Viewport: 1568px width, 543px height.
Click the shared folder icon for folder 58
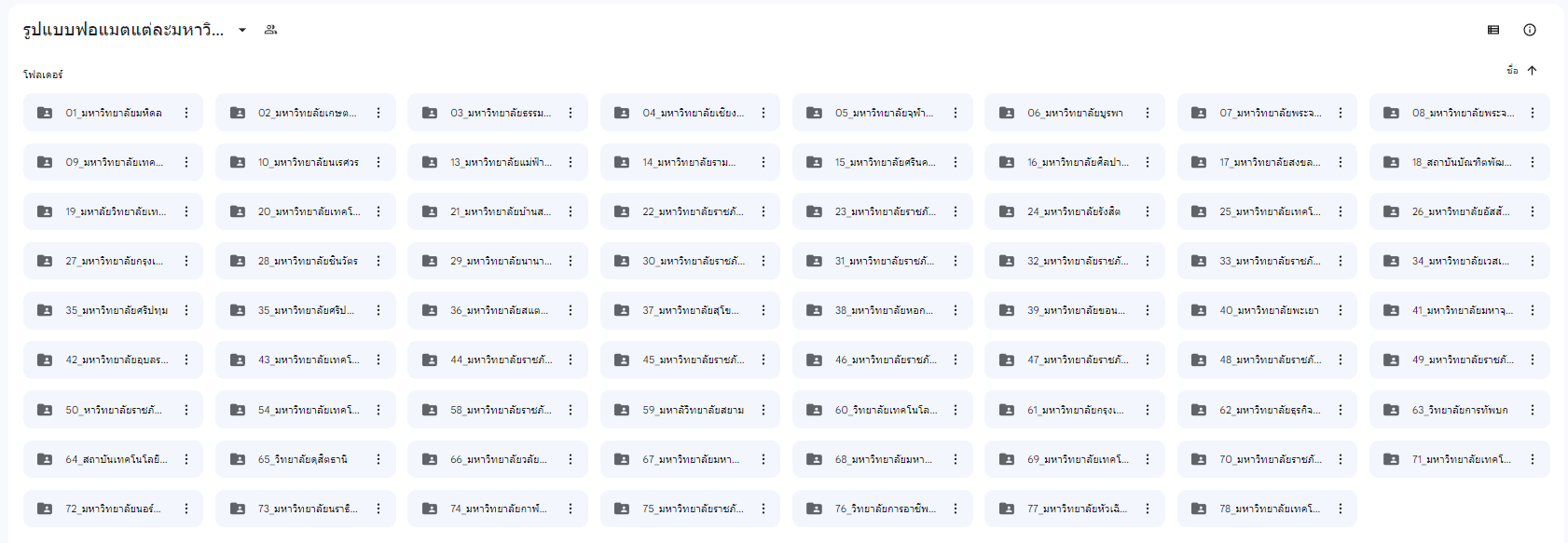coord(430,410)
